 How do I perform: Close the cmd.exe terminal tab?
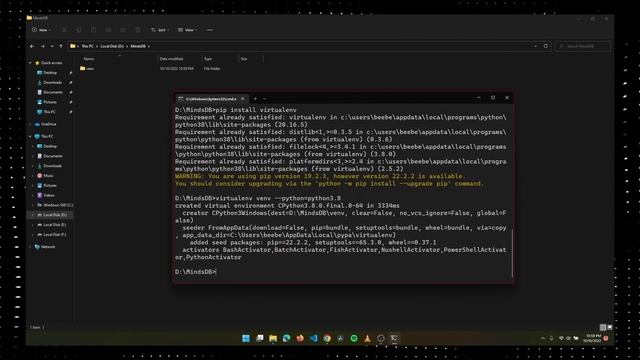243,99
